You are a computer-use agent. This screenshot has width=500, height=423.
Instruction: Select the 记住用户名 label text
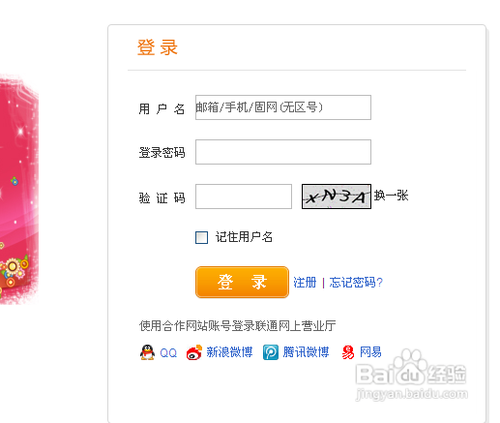tap(244, 237)
